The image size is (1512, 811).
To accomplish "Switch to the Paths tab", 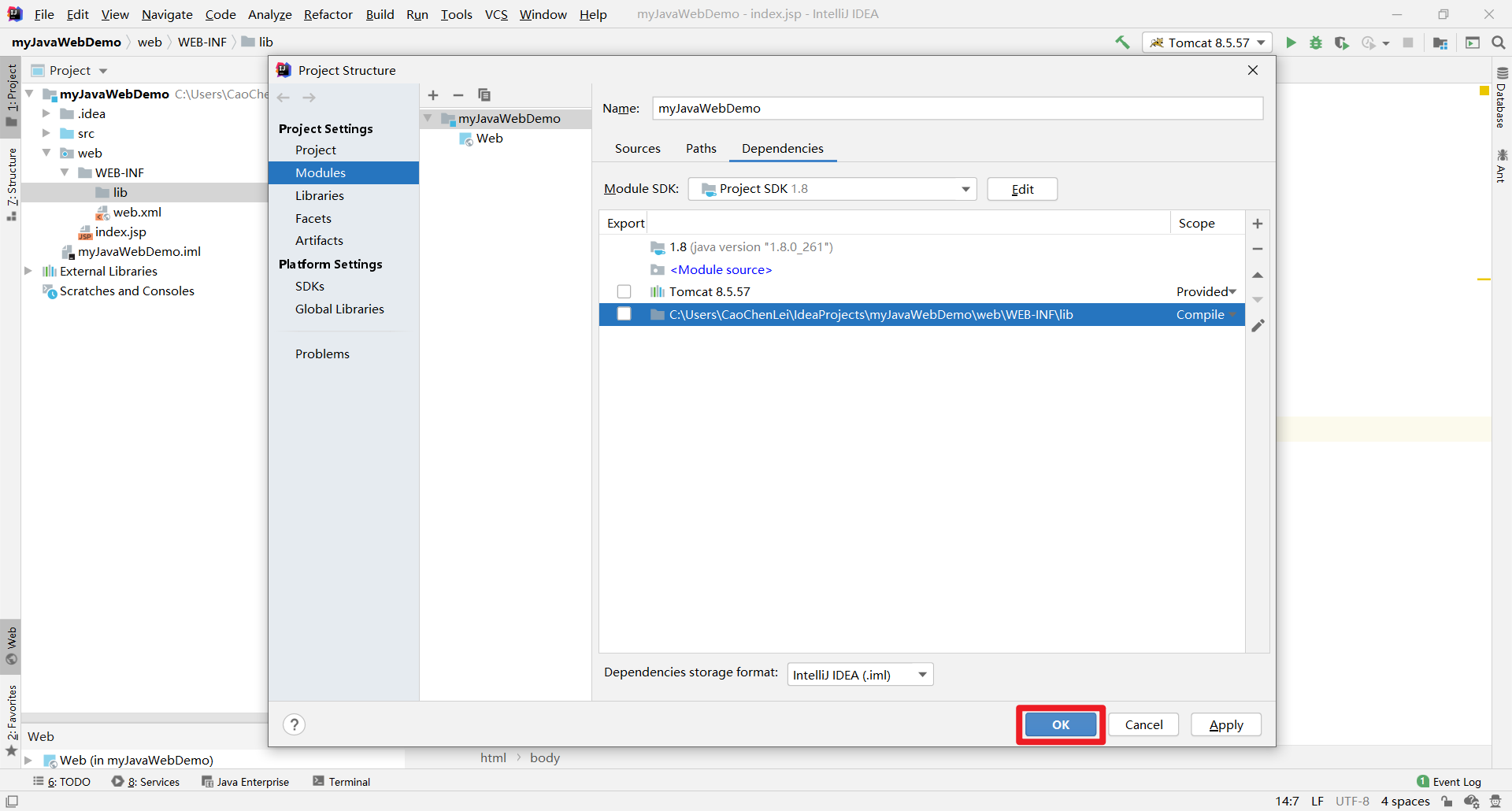I will pos(701,149).
